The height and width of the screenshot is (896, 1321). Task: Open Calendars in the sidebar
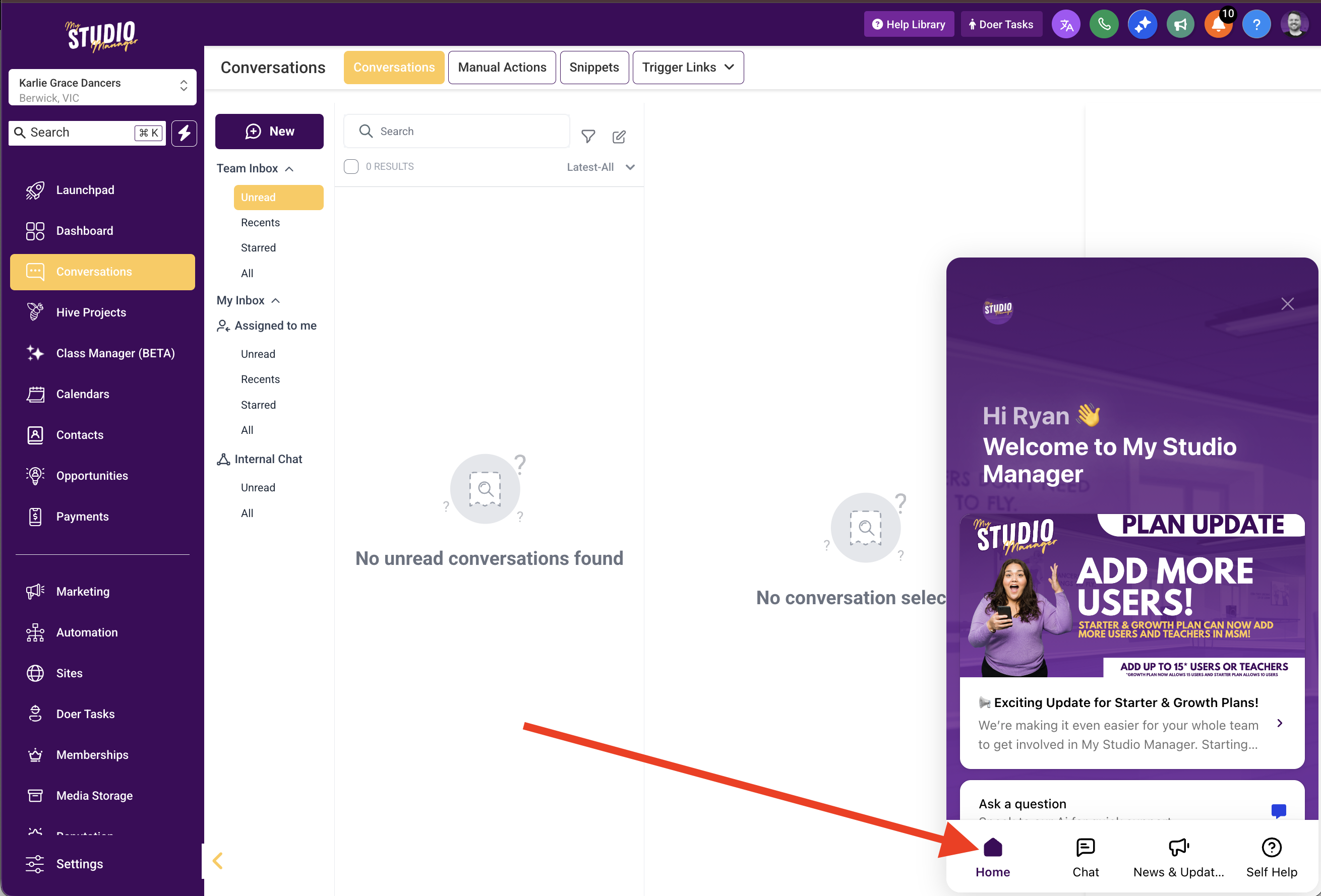tap(102, 394)
